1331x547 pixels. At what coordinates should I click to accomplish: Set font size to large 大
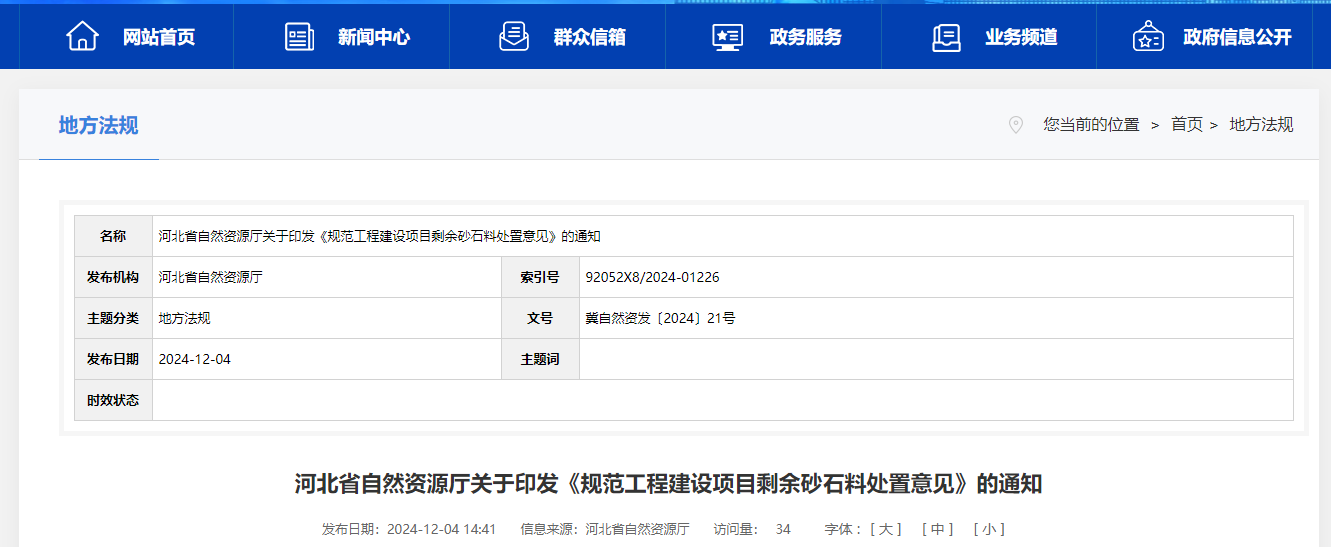pyautogui.click(x=885, y=529)
